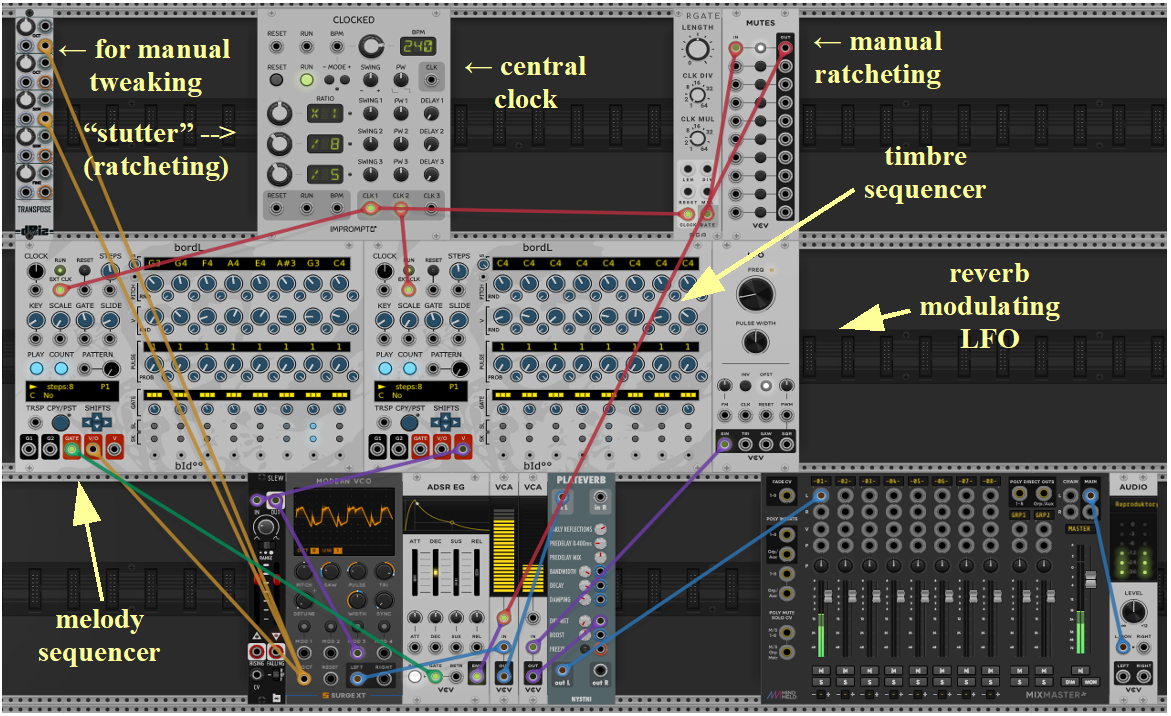Click the LENGTH knob on RGATE
Screen dimensions: 1171x716
697,50
